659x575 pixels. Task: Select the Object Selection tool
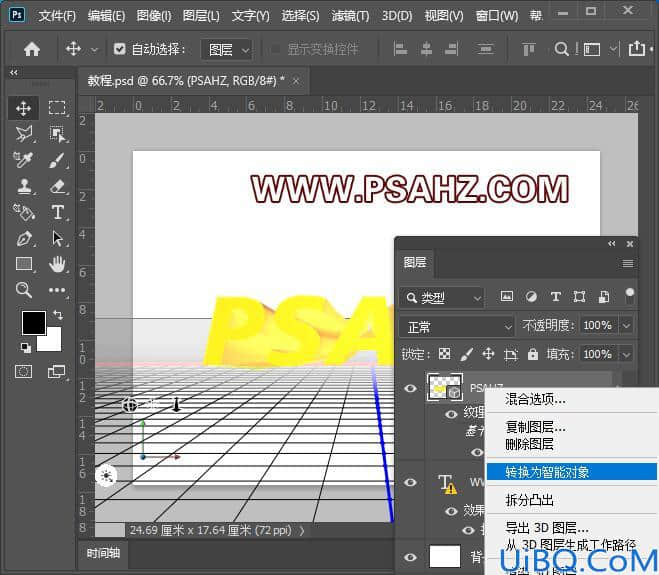click(x=57, y=134)
